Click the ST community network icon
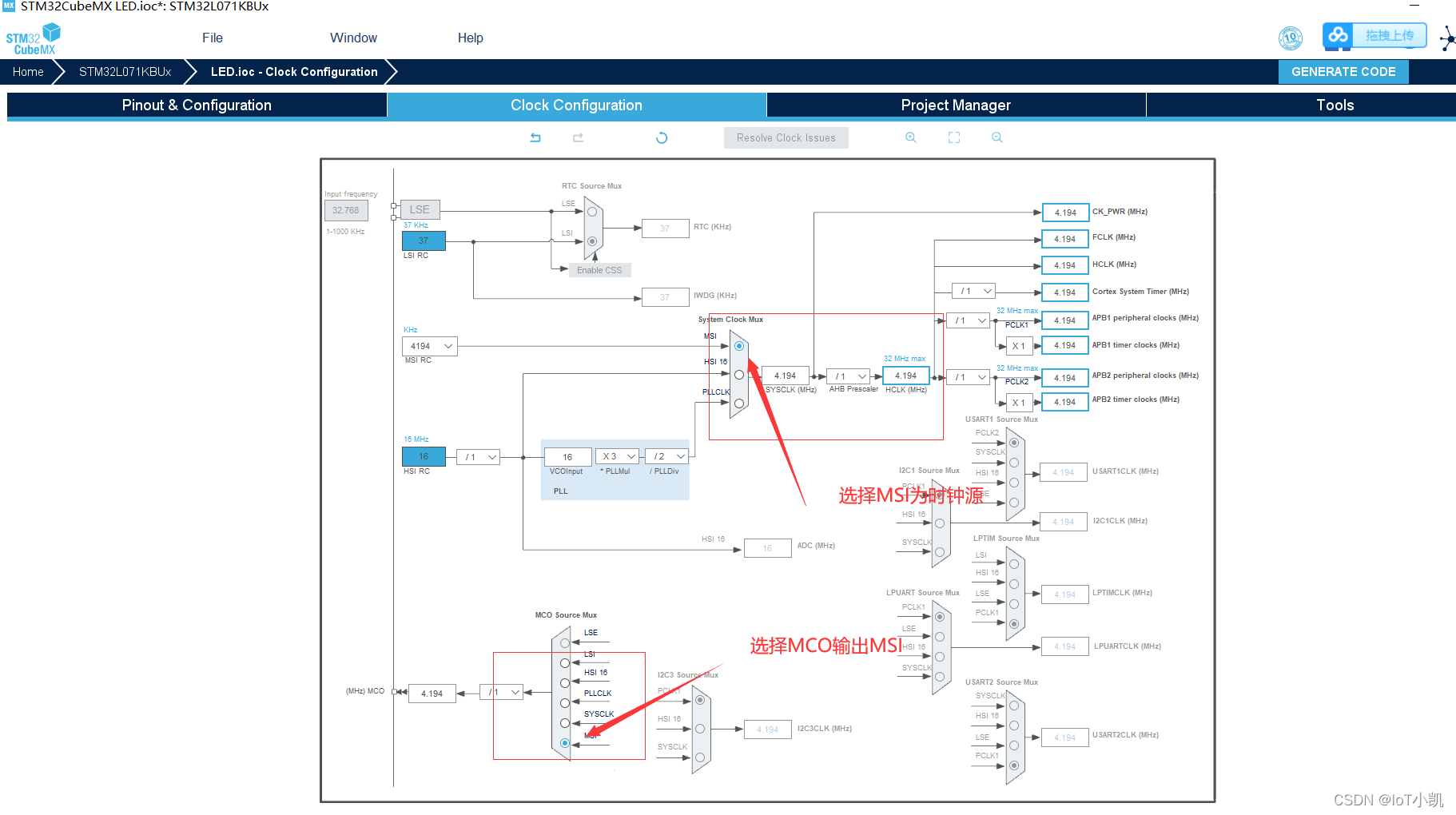 click(1447, 38)
